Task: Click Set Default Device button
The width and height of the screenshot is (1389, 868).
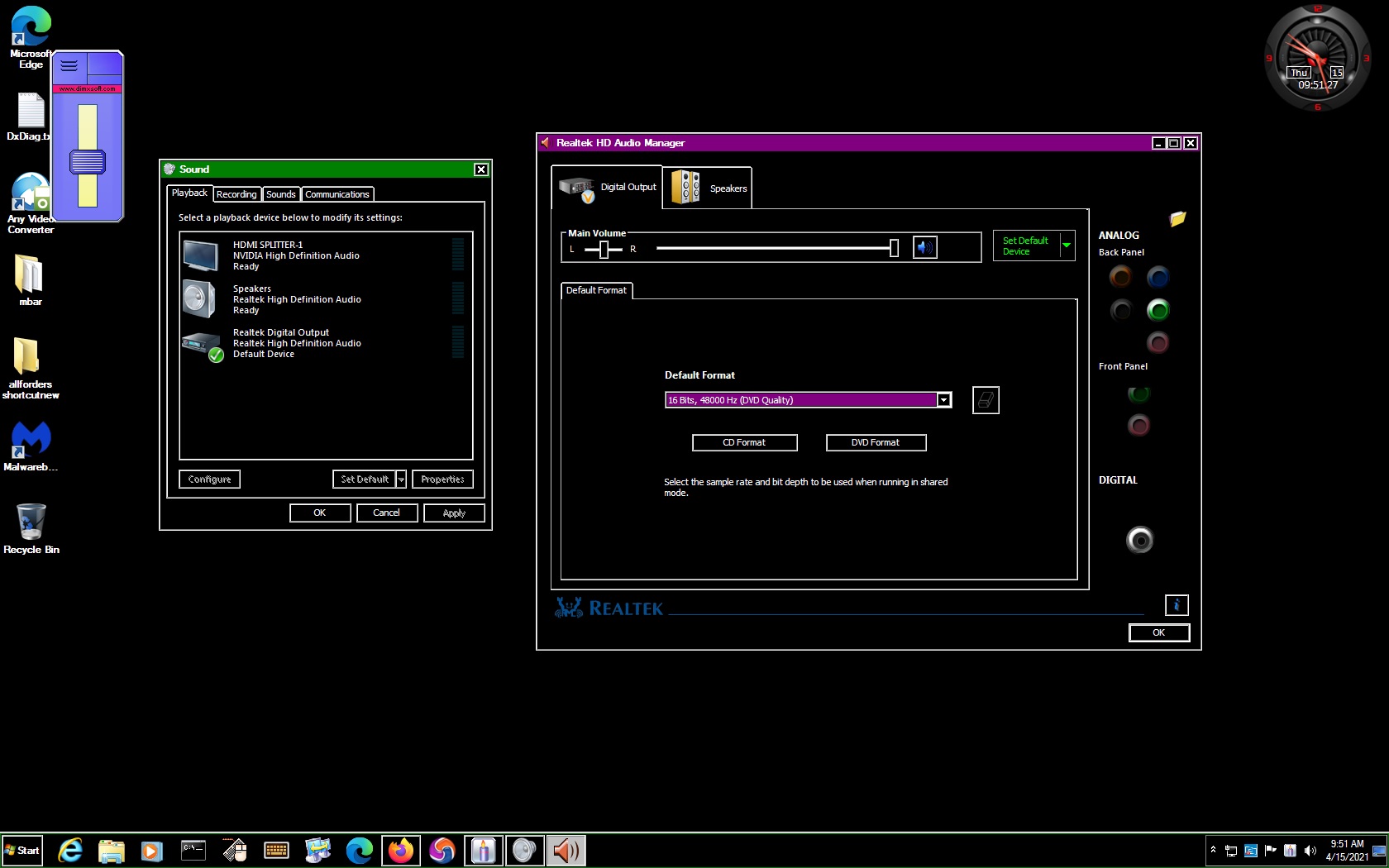Action: coord(1026,246)
